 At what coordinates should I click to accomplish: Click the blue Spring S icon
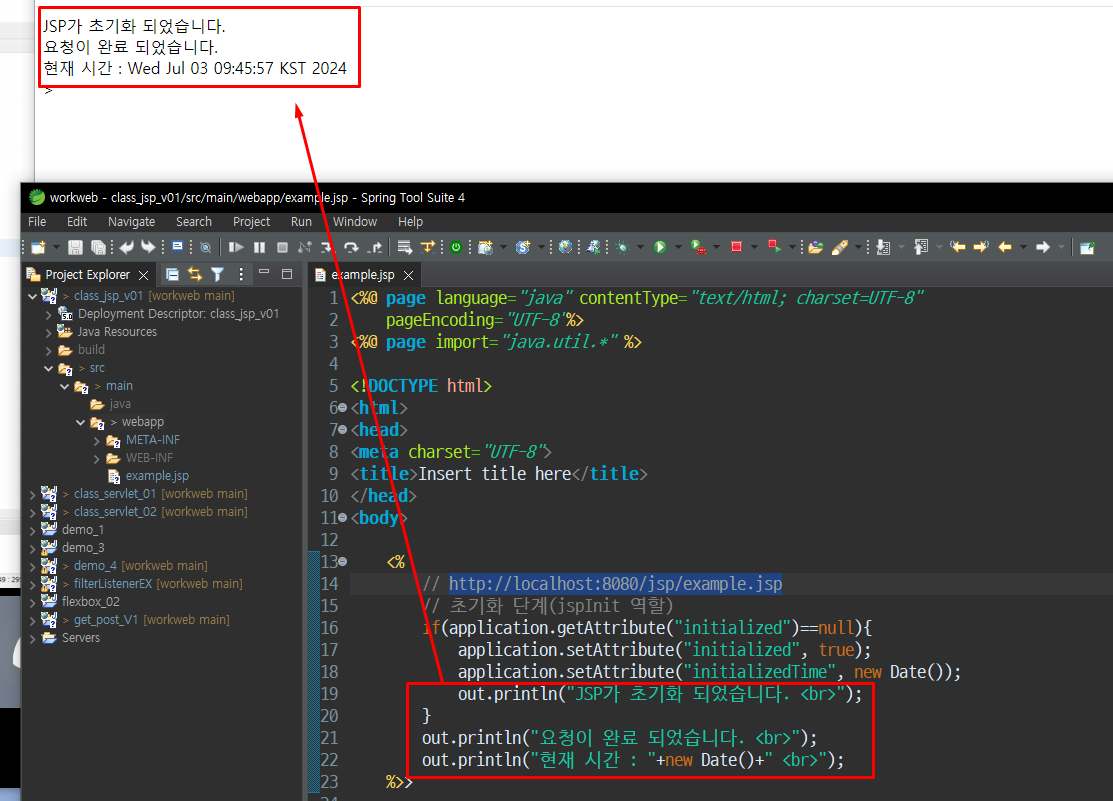(523, 247)
